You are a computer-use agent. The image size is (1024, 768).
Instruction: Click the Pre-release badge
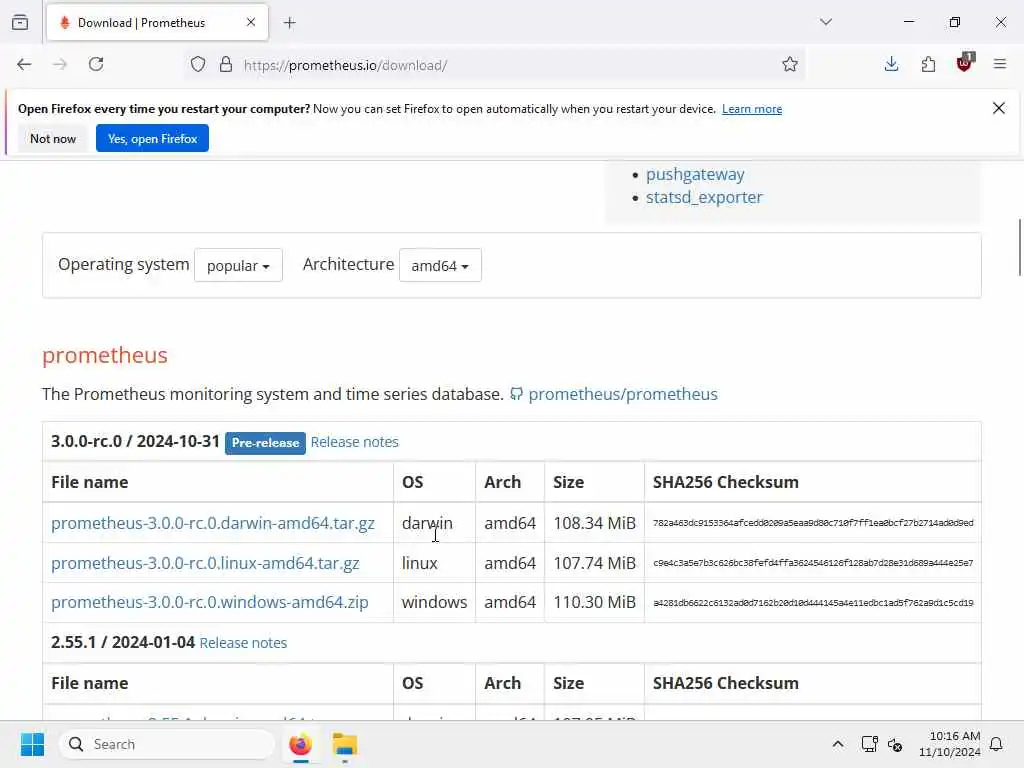point(265,443)
